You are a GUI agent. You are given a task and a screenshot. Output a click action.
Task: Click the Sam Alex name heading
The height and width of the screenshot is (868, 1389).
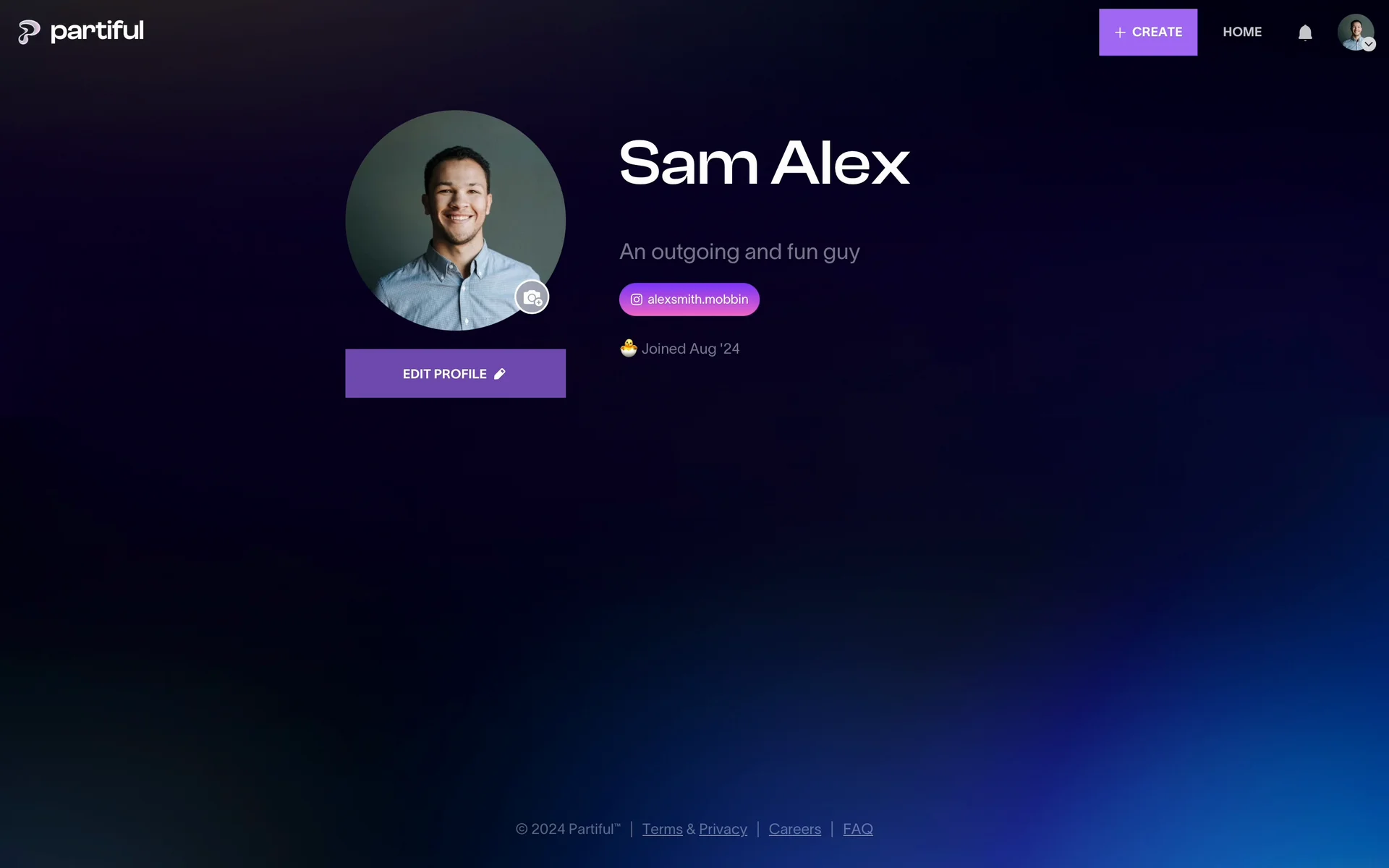(764, 163)
